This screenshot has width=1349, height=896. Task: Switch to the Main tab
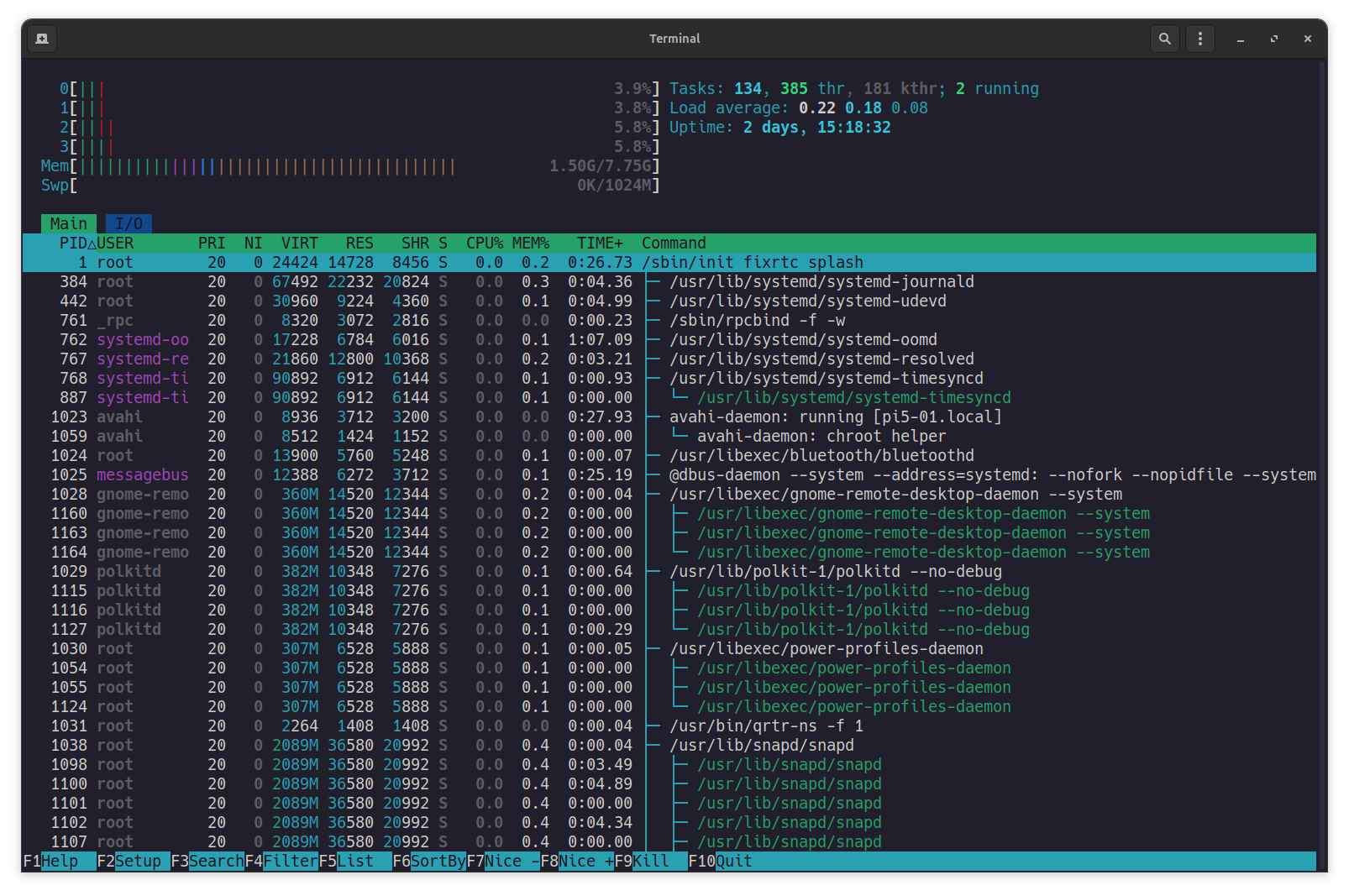pos(69,223)
